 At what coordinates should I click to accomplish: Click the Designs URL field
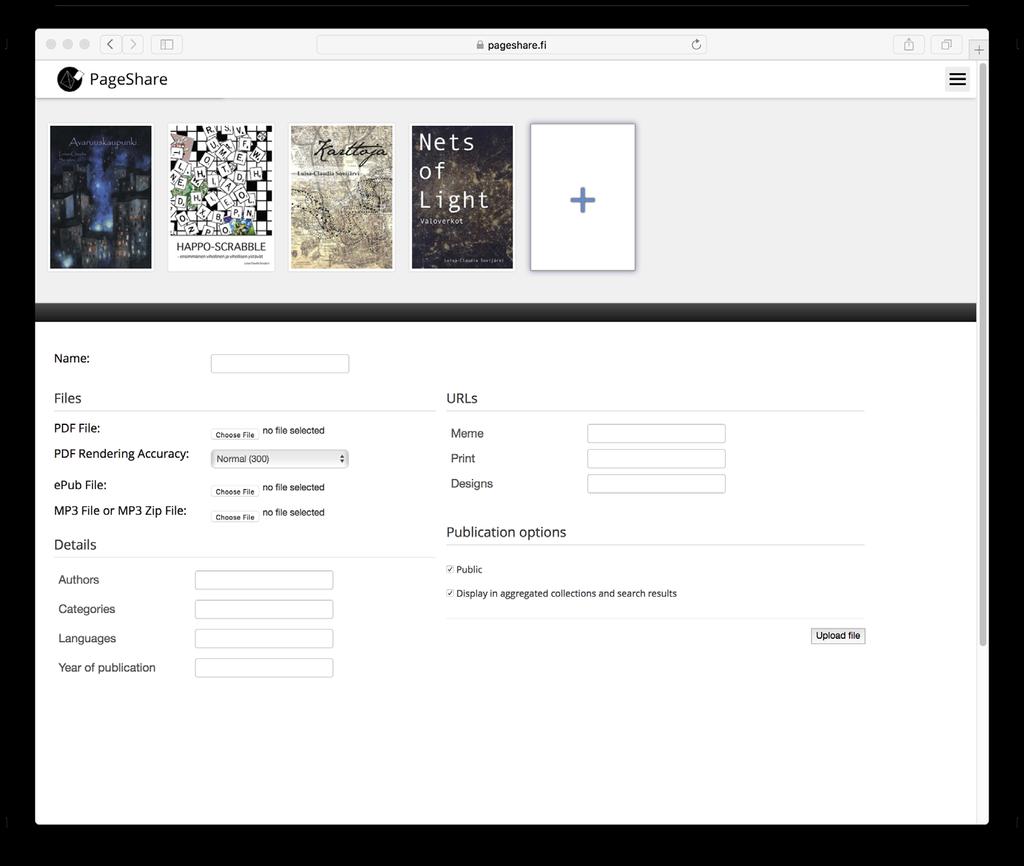tap(656, 483)
